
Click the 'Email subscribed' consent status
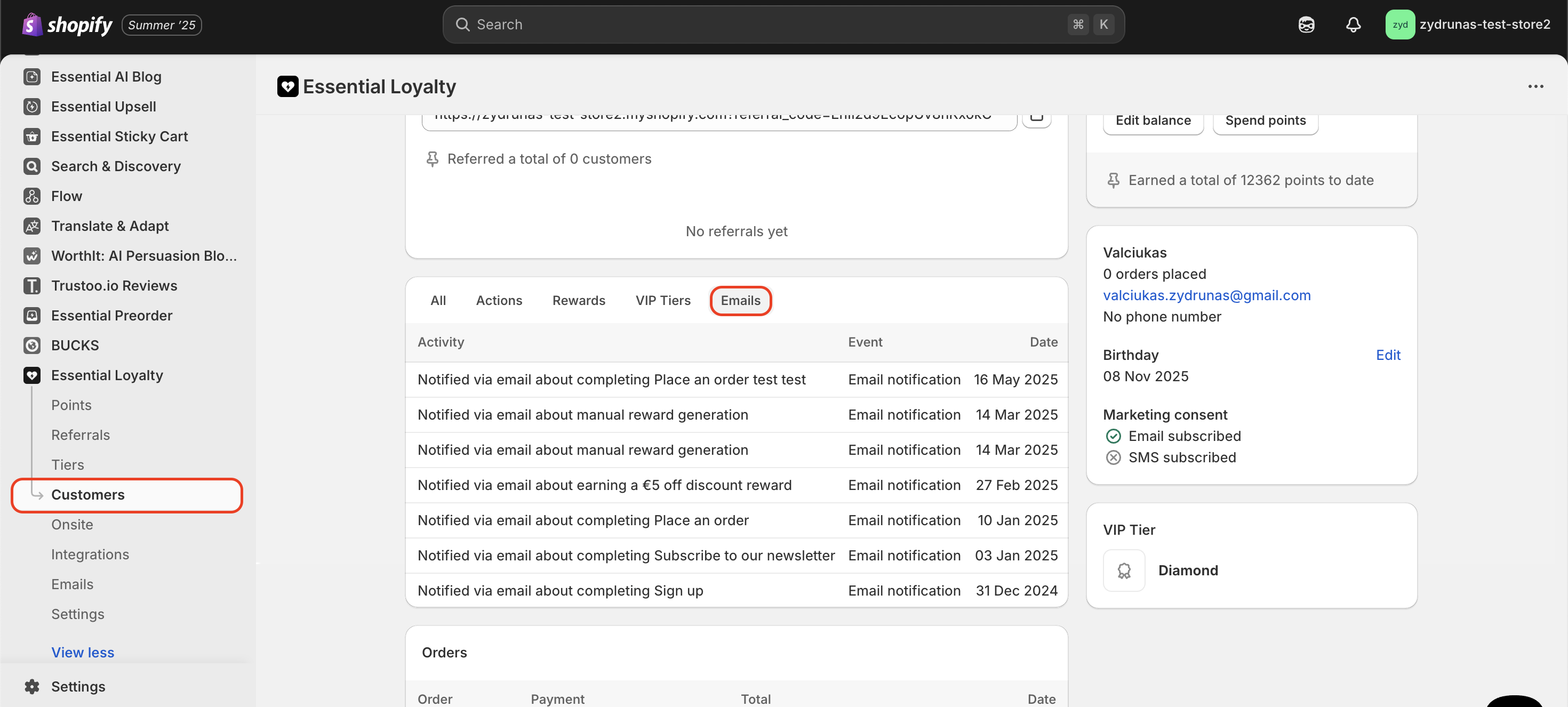[x=1184, y=436]
